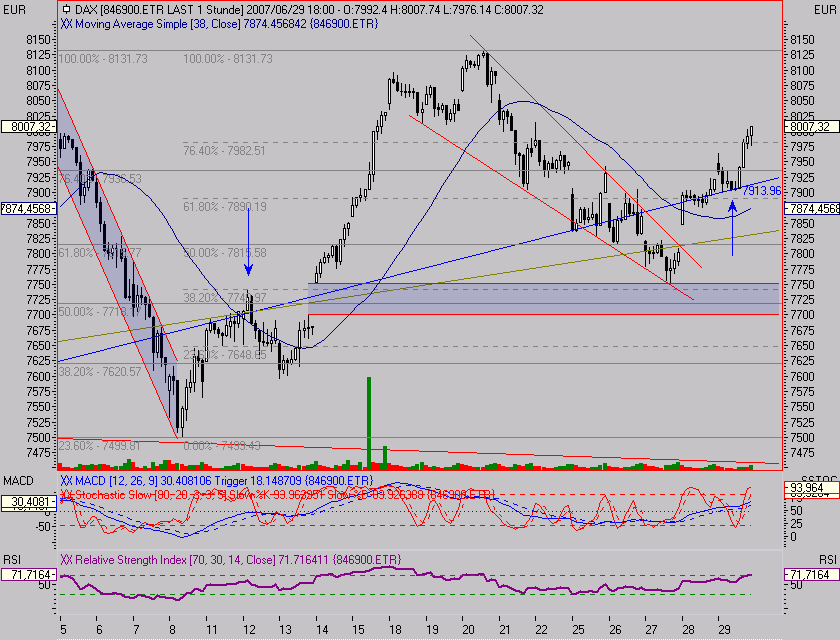Click date 20 on the time axis
The height and width of the screenshot is (640, 840).
(469, 631)
